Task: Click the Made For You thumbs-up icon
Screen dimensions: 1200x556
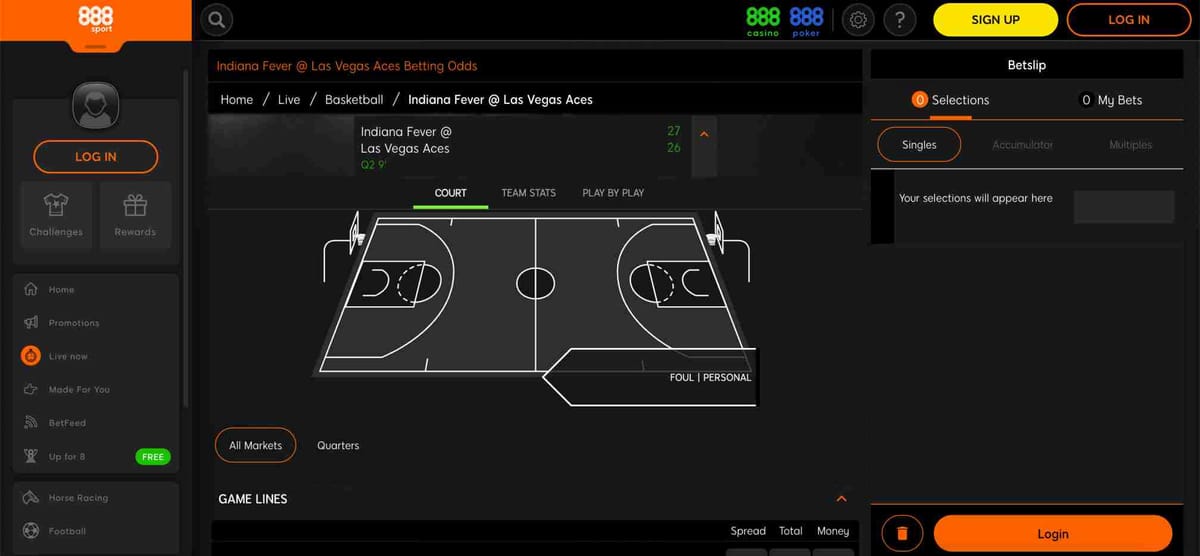Action: point(31,389)
